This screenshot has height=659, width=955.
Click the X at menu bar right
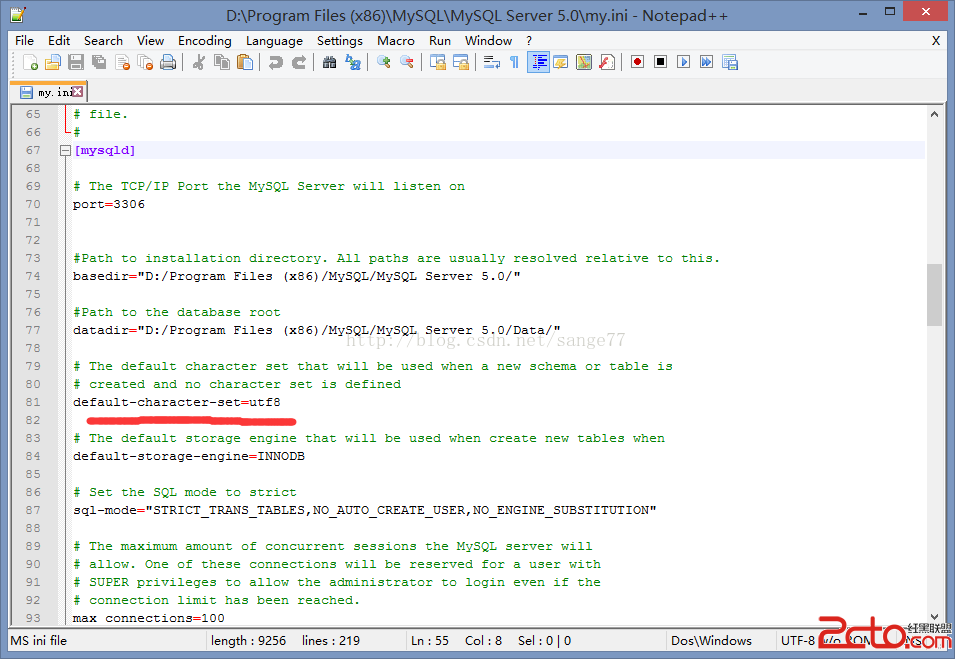pos(936,41)
